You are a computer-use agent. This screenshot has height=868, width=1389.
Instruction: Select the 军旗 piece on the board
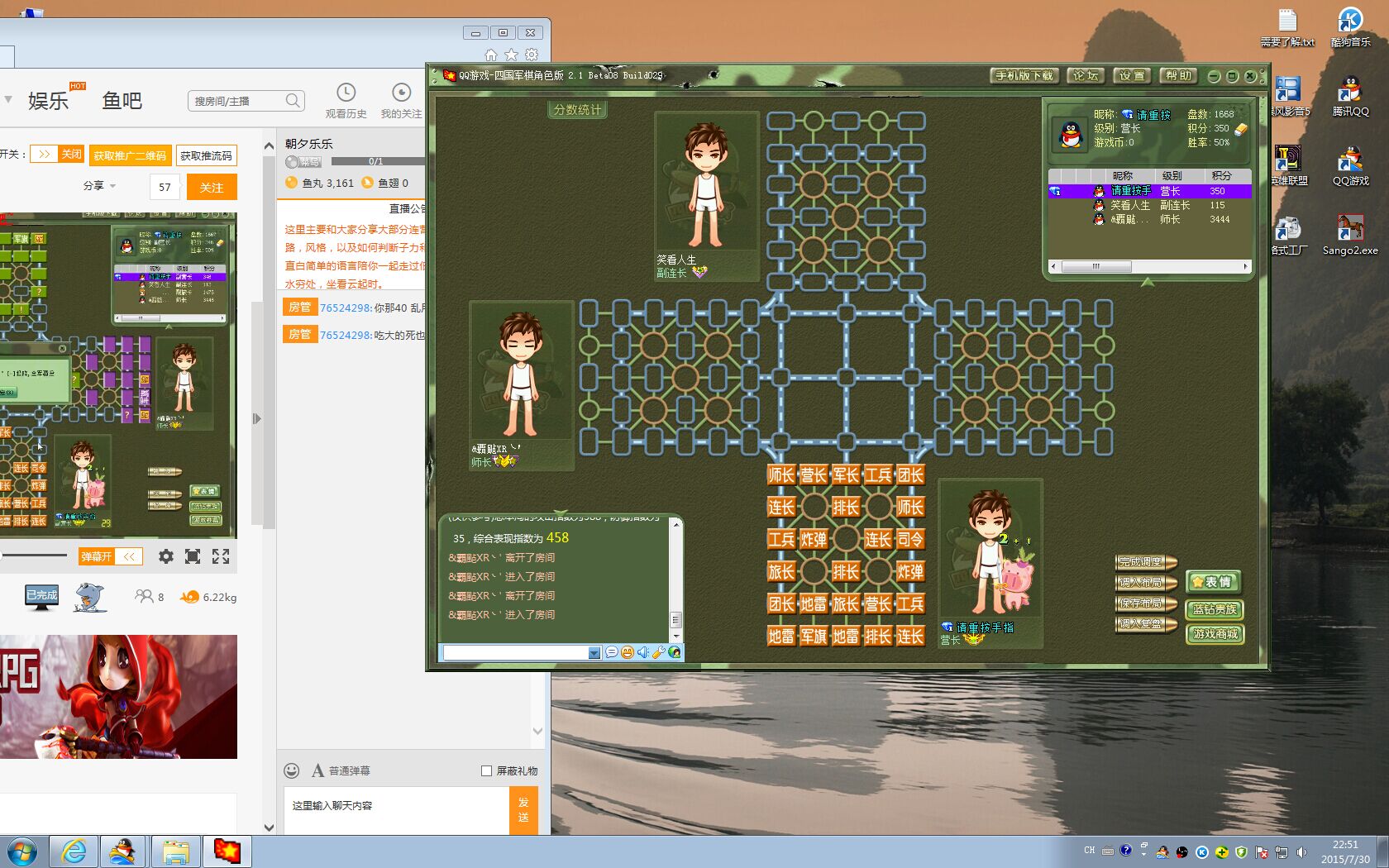coord(813,636)
